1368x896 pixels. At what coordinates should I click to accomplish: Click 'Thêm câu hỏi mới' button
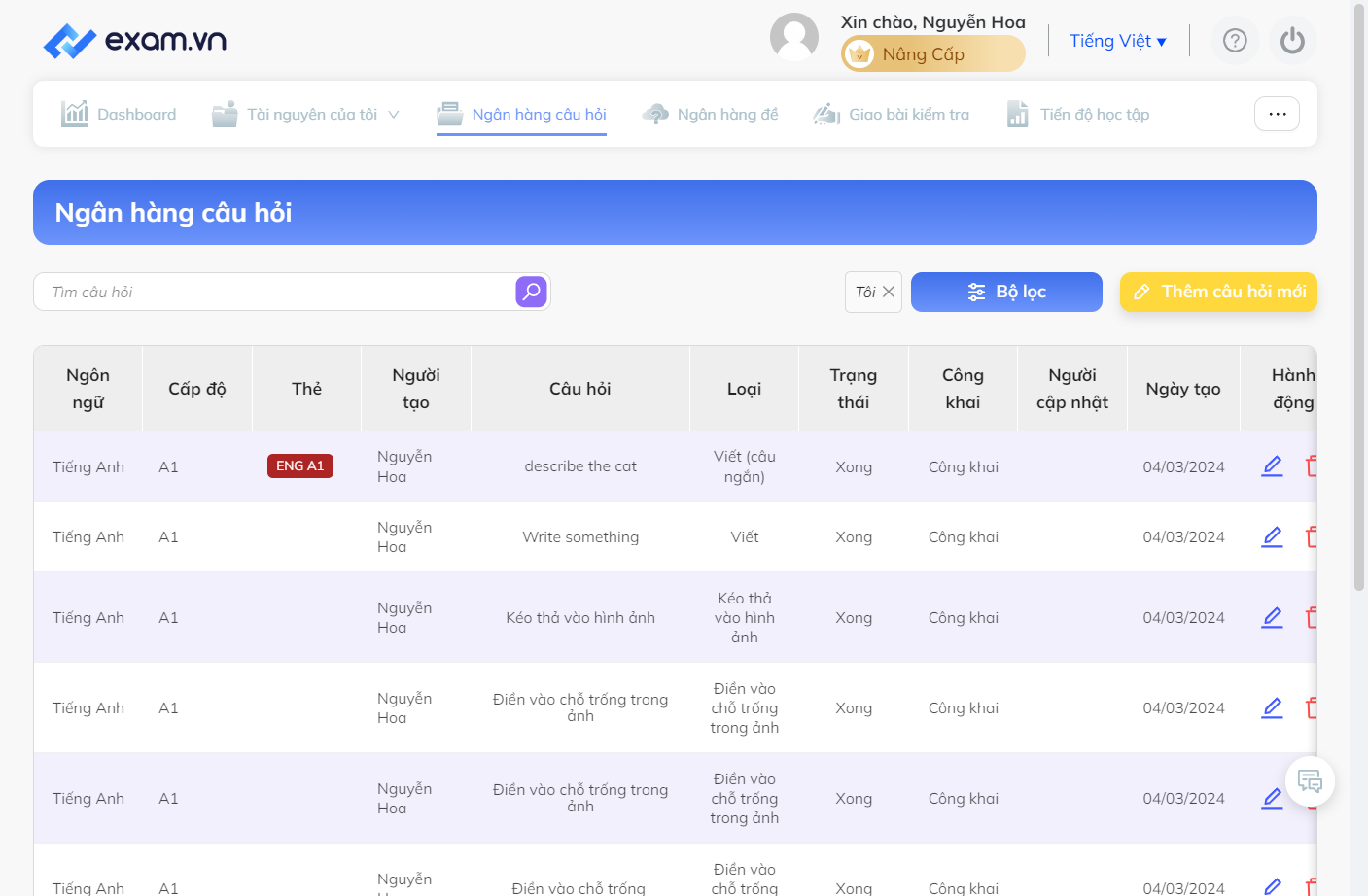coord(1218,292)
